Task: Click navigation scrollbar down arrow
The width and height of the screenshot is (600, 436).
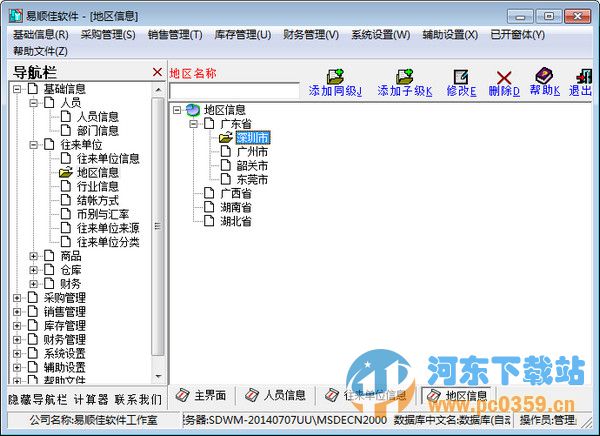Action: (x=158, y=377)
